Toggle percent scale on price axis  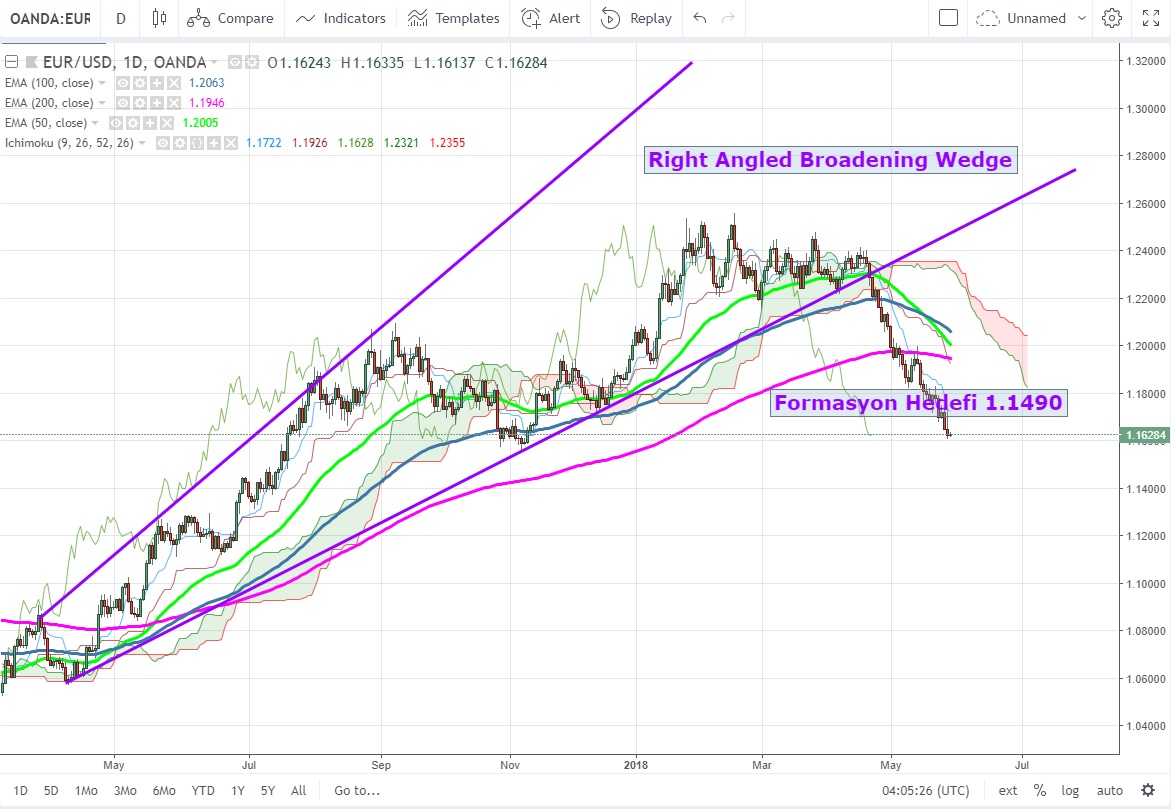[x=1040, y=790]
